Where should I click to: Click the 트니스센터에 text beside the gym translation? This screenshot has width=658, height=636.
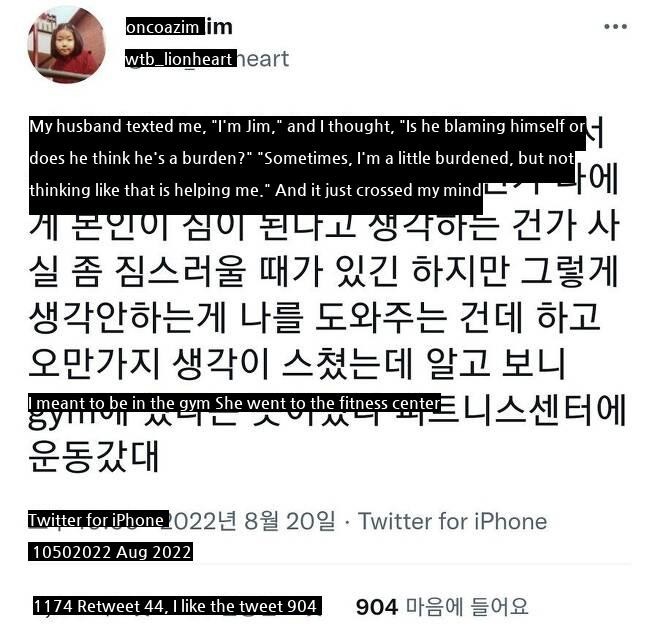534,409
